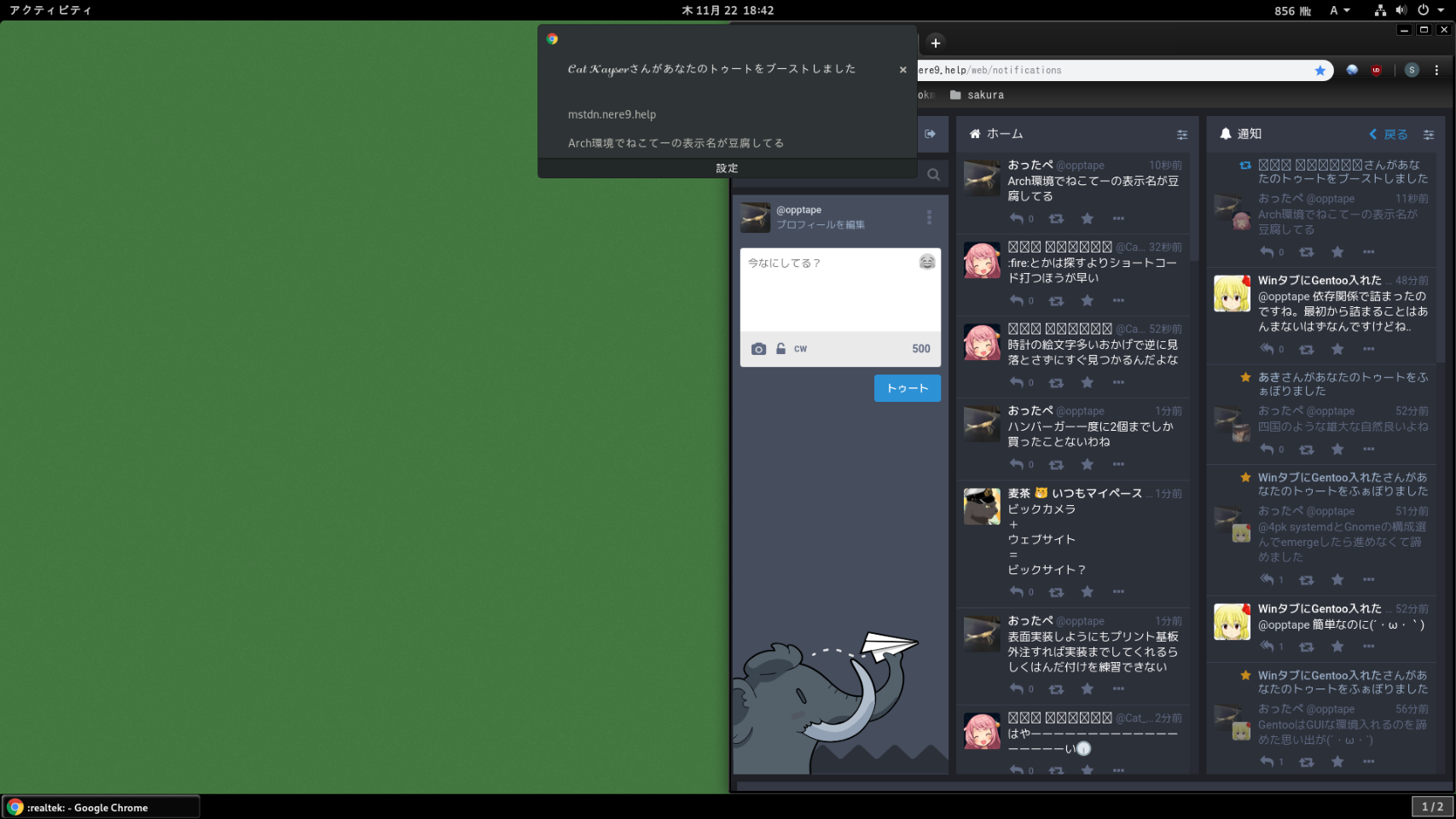Open more menu on the ビックカメラ toot
Image resolution: width=1456 pixels, height=819 pixels.
tap(1118, 592)
